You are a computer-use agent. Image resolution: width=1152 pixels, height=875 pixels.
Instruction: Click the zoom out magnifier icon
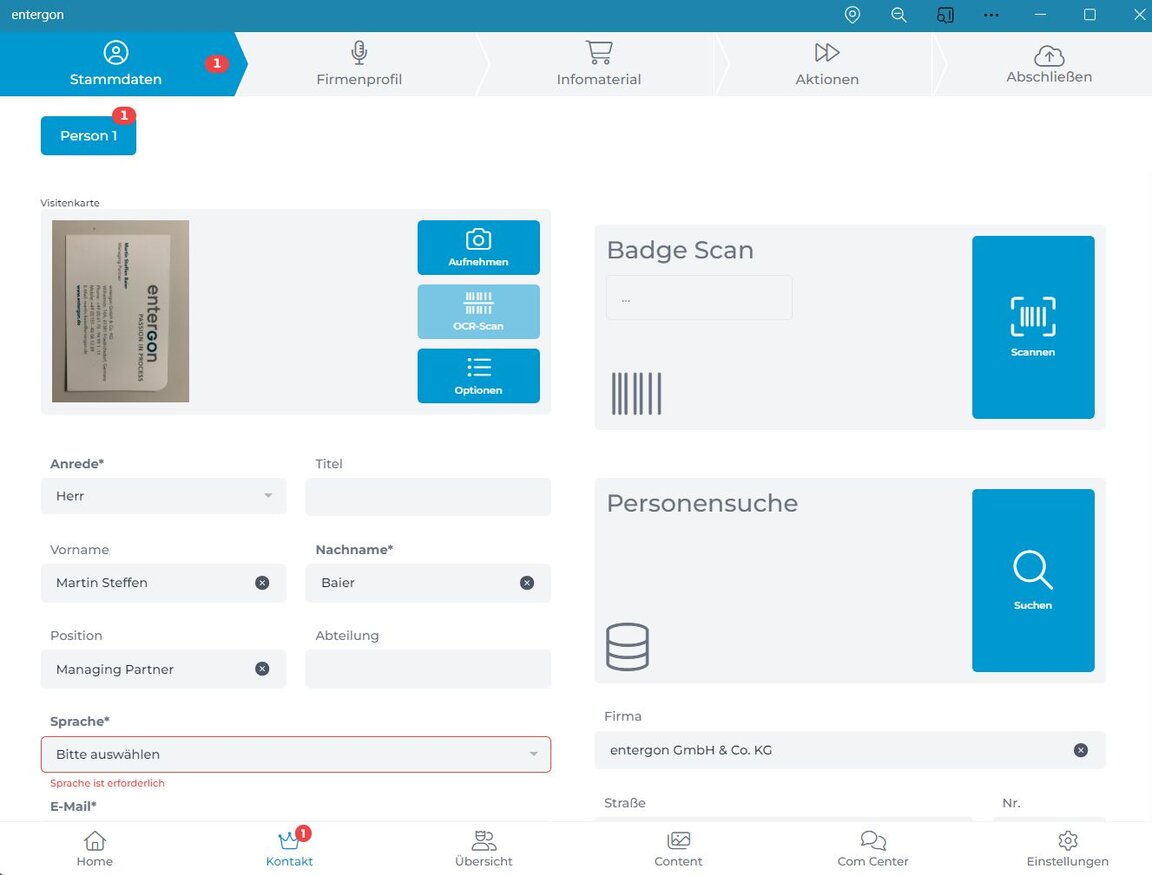coord(899,15)
